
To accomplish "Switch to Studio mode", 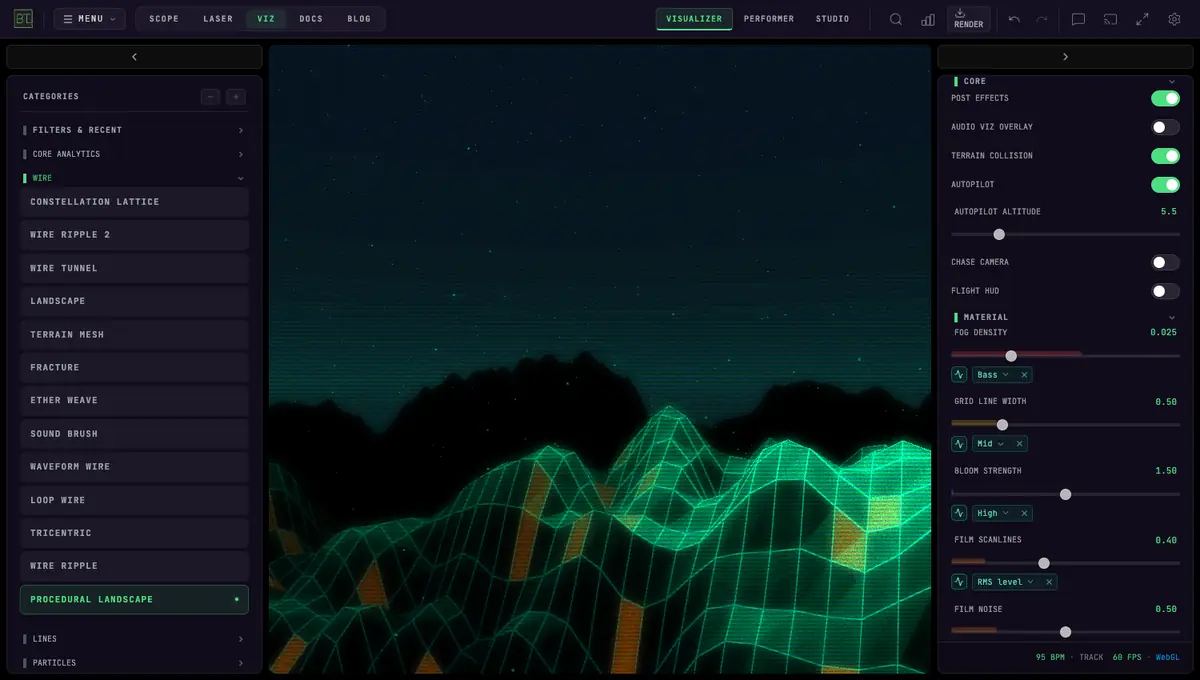I will click(x=832, y=19).
